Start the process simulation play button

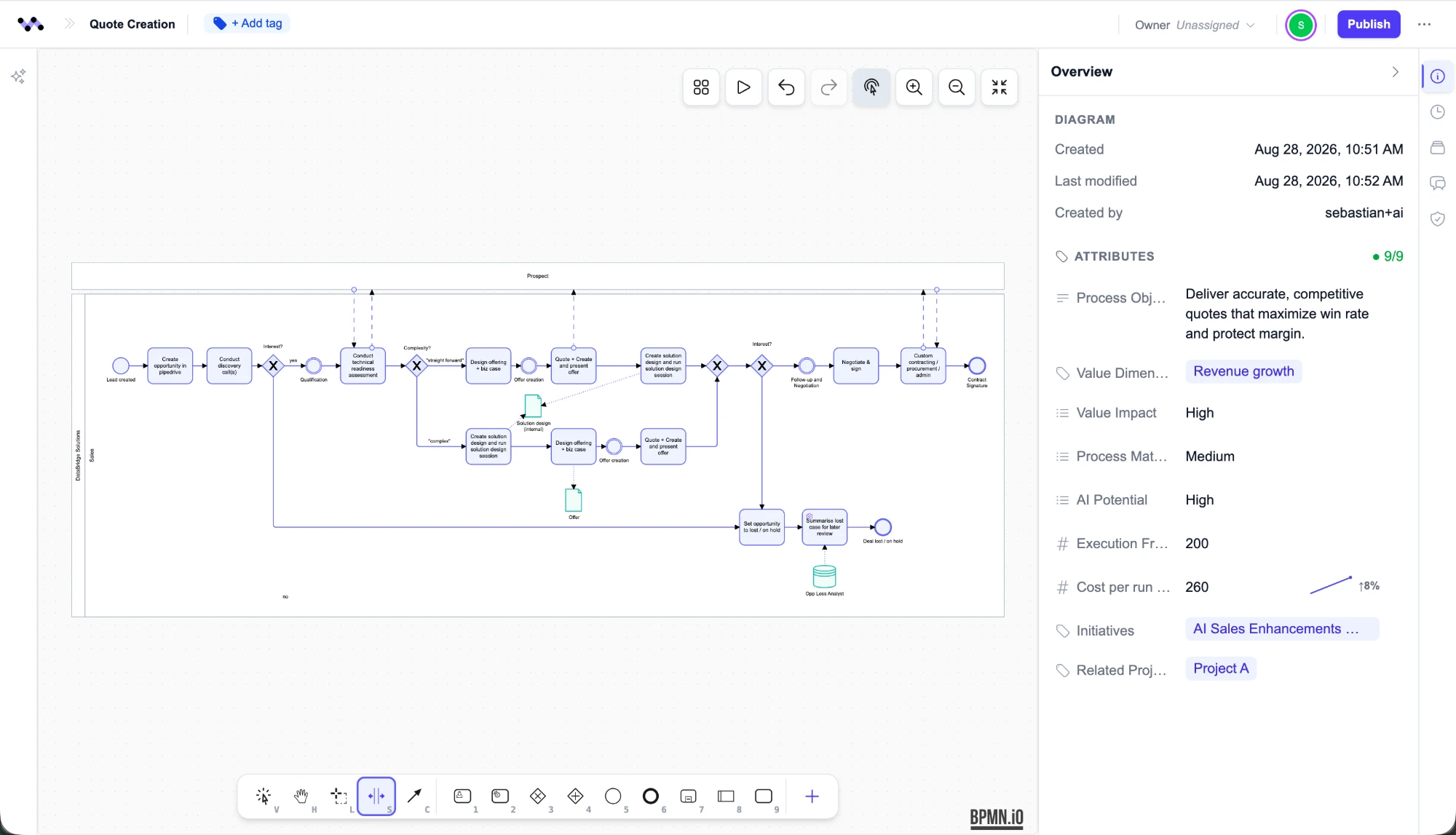743,87
